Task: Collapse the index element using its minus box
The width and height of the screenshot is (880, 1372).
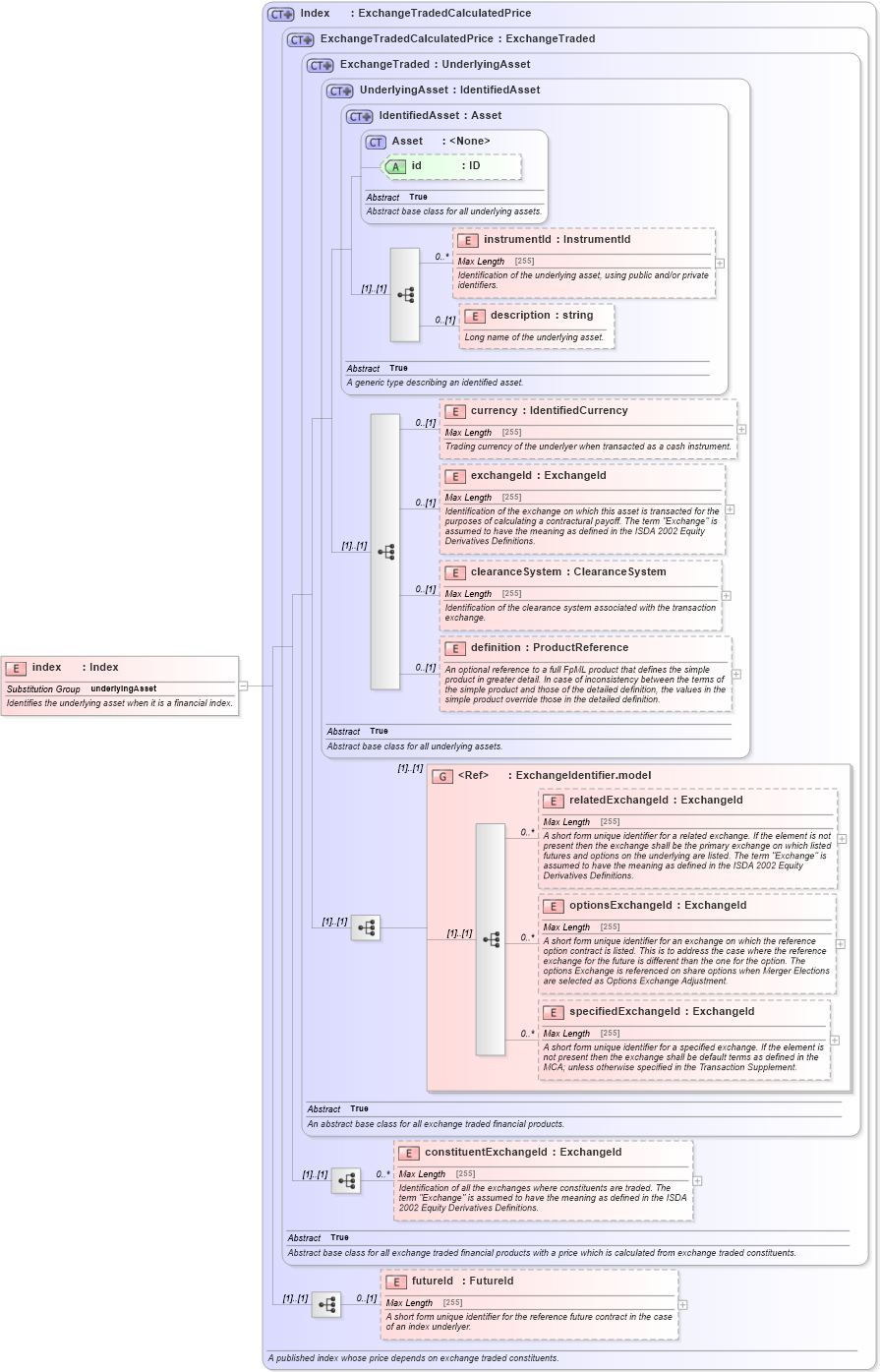Action: pos(243,687)
